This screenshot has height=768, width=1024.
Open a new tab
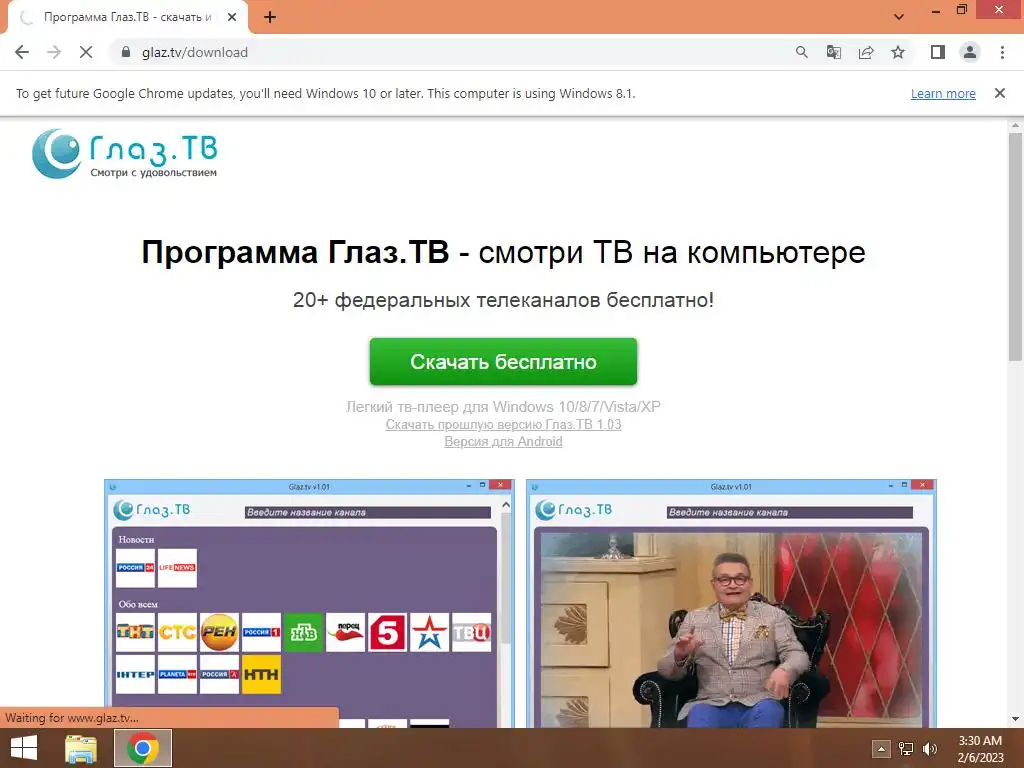(x=270, y=18)
